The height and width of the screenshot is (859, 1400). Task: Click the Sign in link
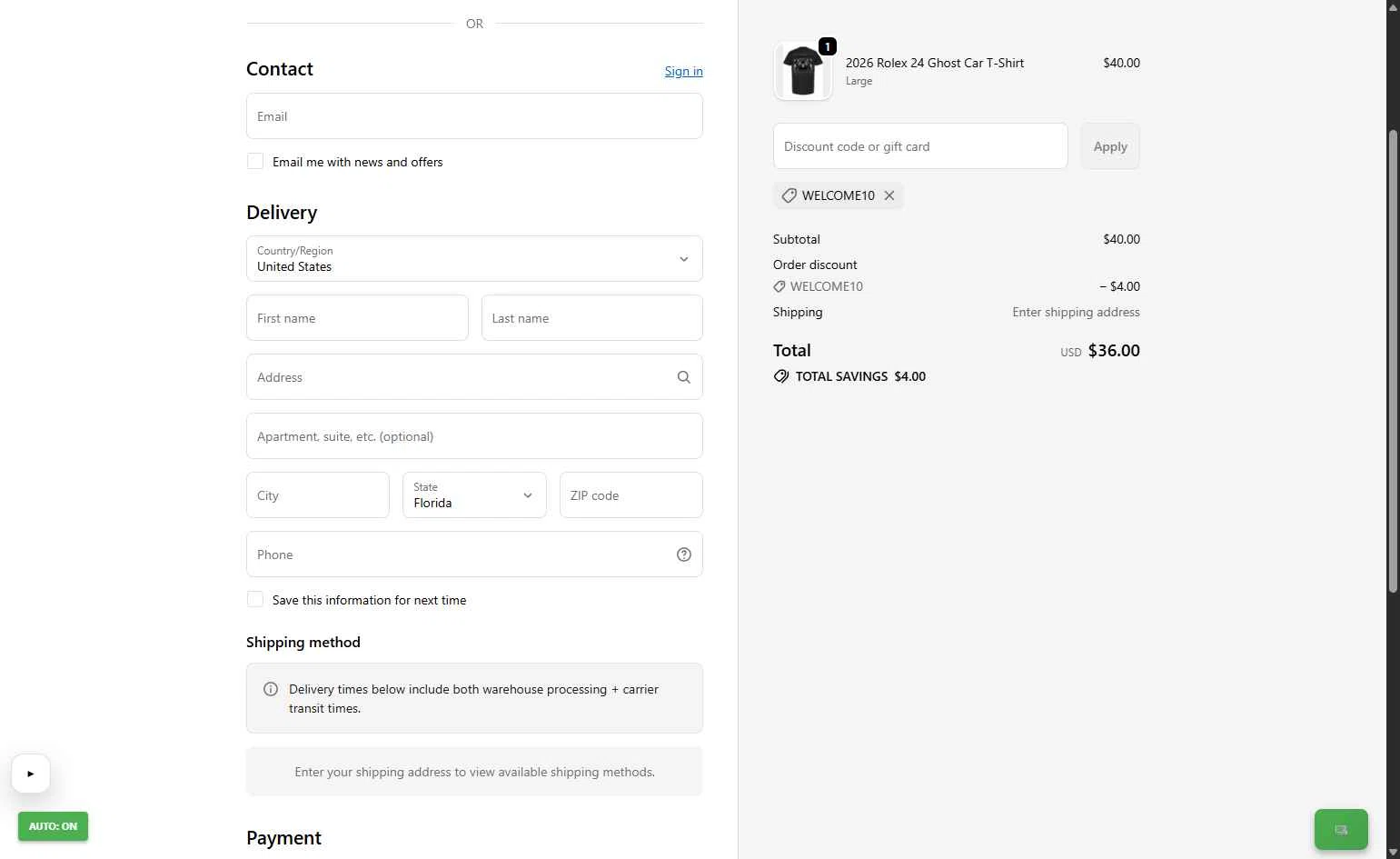683,71
